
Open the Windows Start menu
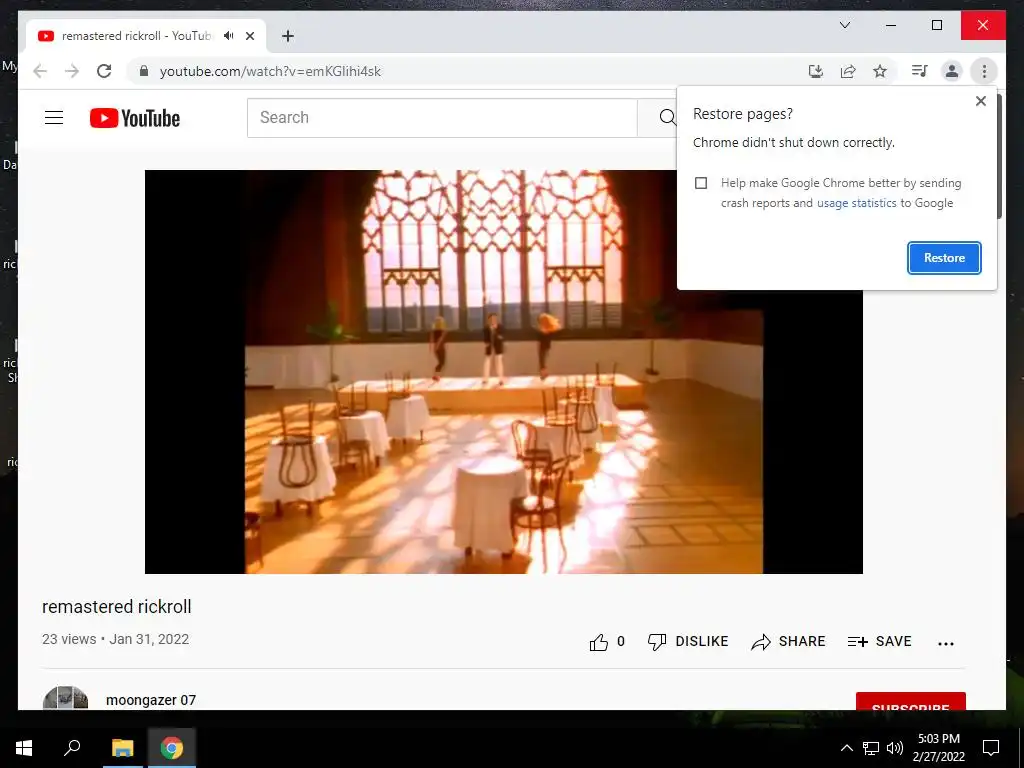coord(24,748)
